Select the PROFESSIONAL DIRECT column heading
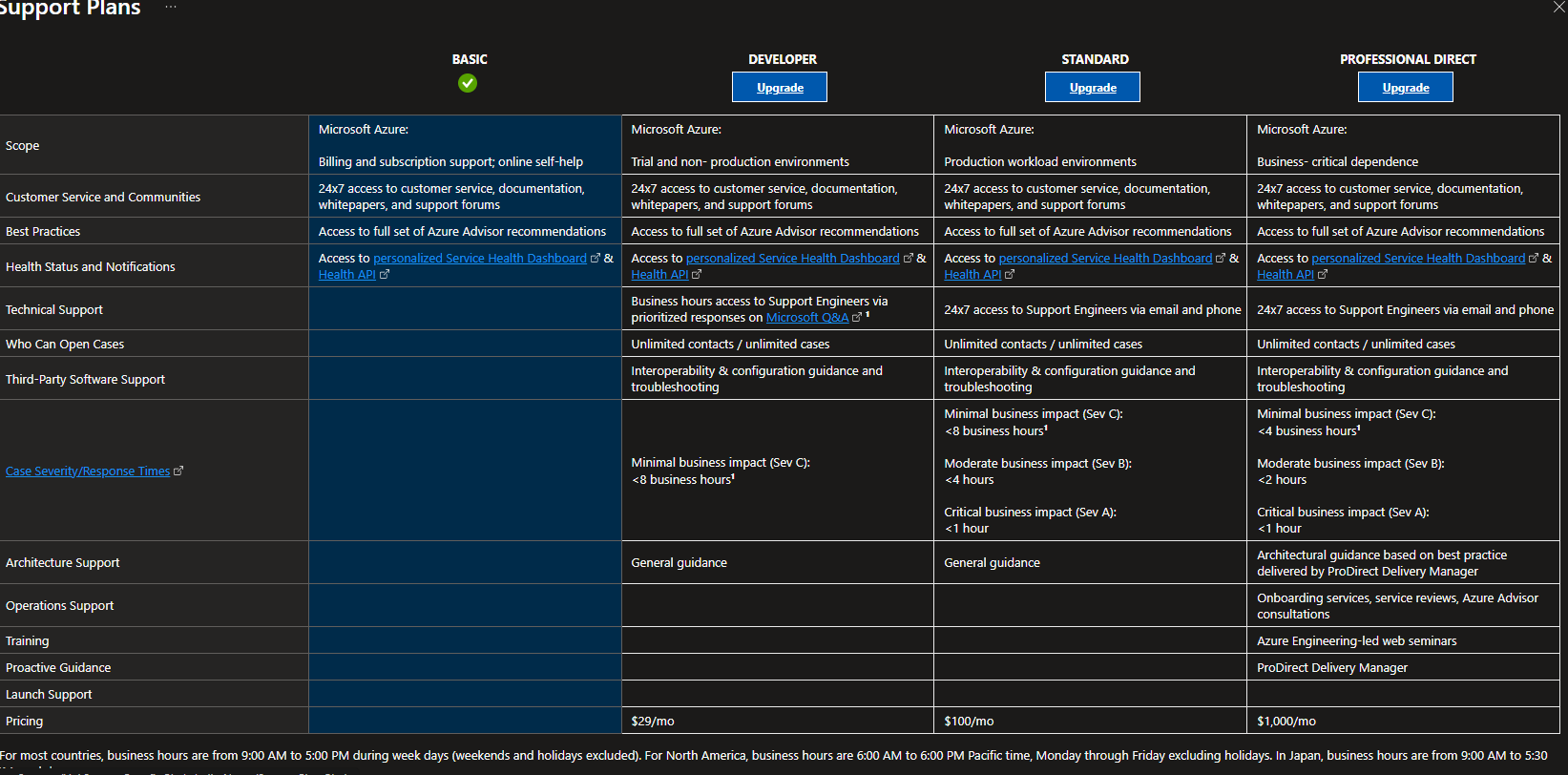The height and width of the screenshot is (775, 1568). tap(1408, 59)
